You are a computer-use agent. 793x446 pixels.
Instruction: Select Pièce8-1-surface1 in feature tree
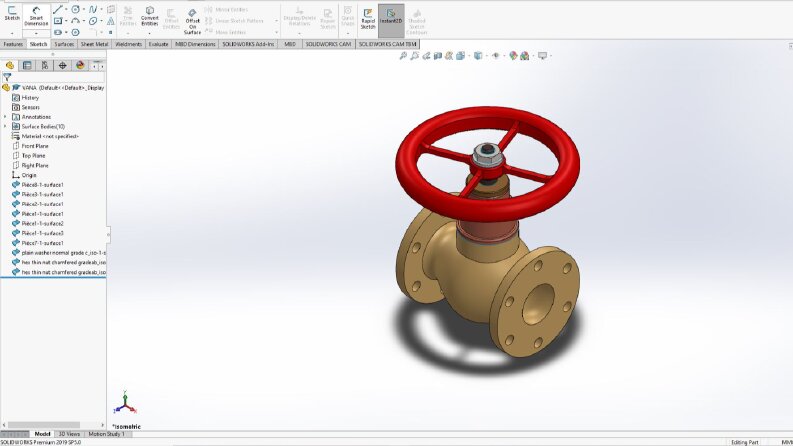coord(42,185)
